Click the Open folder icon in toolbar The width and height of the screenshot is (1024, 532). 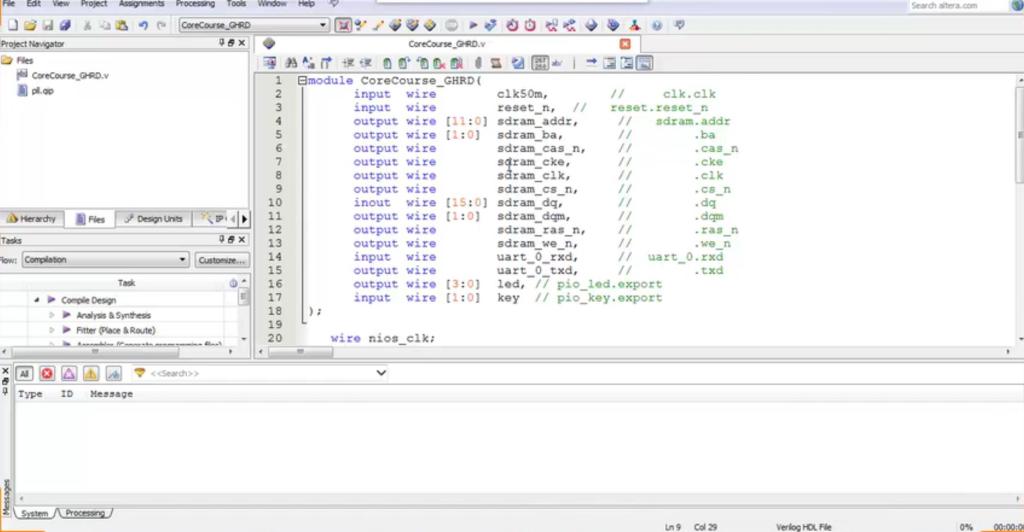30,25
